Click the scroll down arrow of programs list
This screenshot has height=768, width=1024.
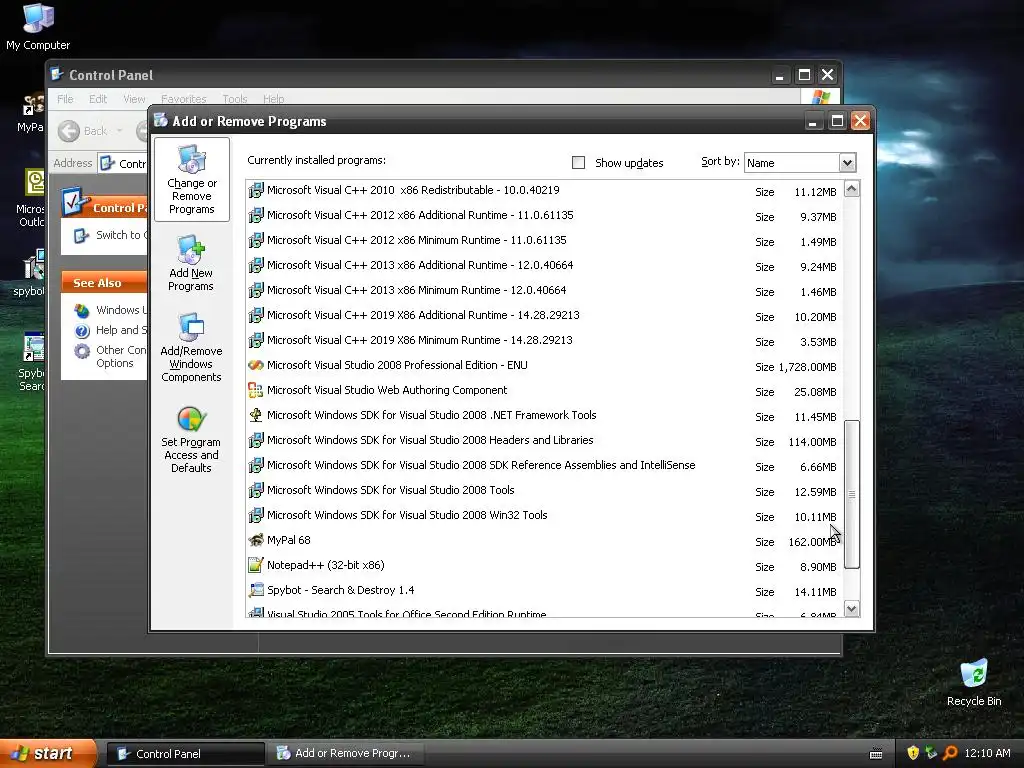[x=852, y=609]
